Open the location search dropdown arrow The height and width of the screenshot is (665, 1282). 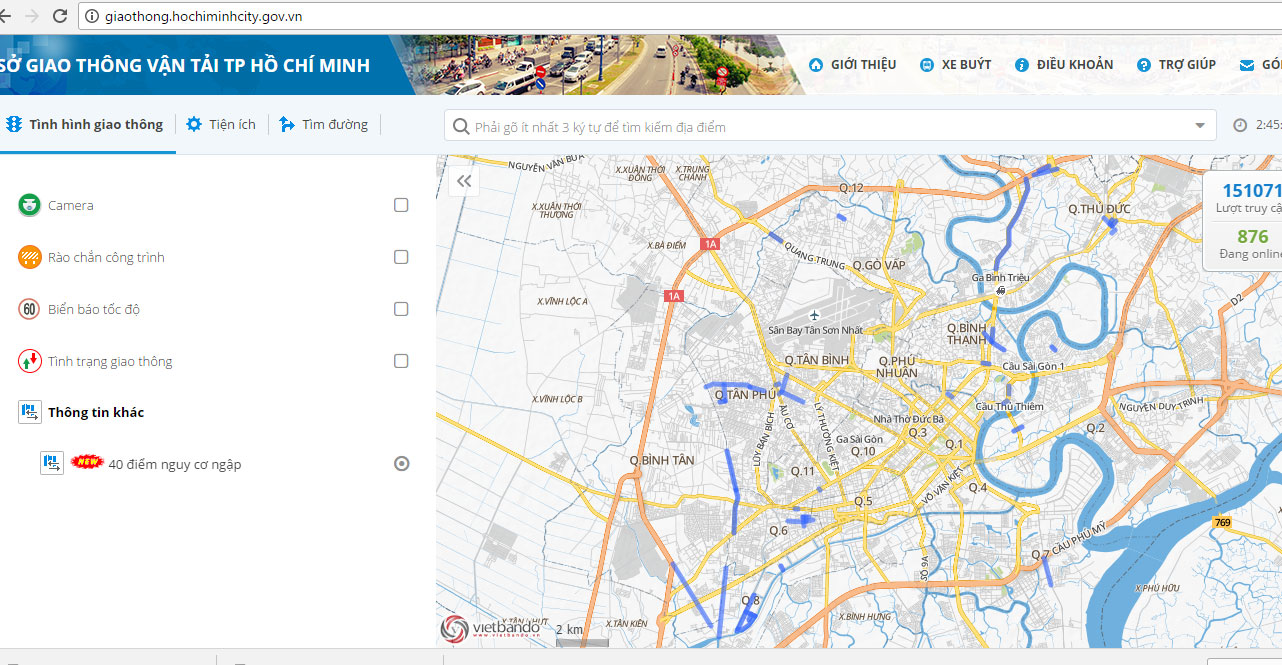click(1200, 126)
